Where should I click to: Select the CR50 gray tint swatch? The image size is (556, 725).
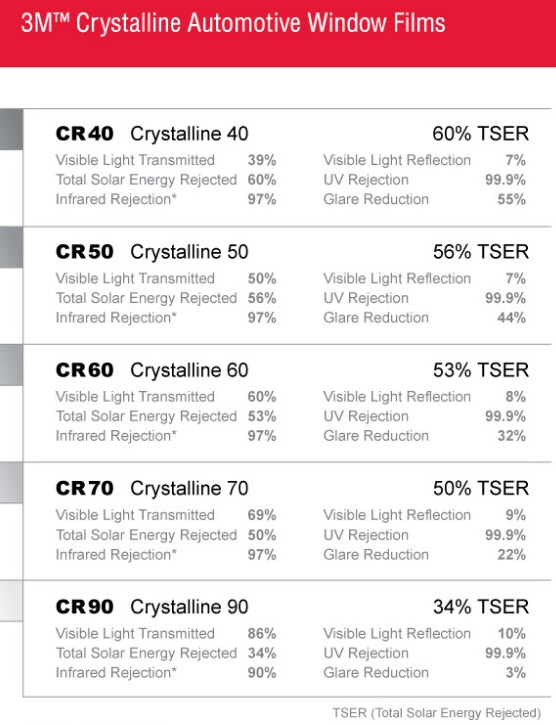pyautogui.click(x=11, y=247)
